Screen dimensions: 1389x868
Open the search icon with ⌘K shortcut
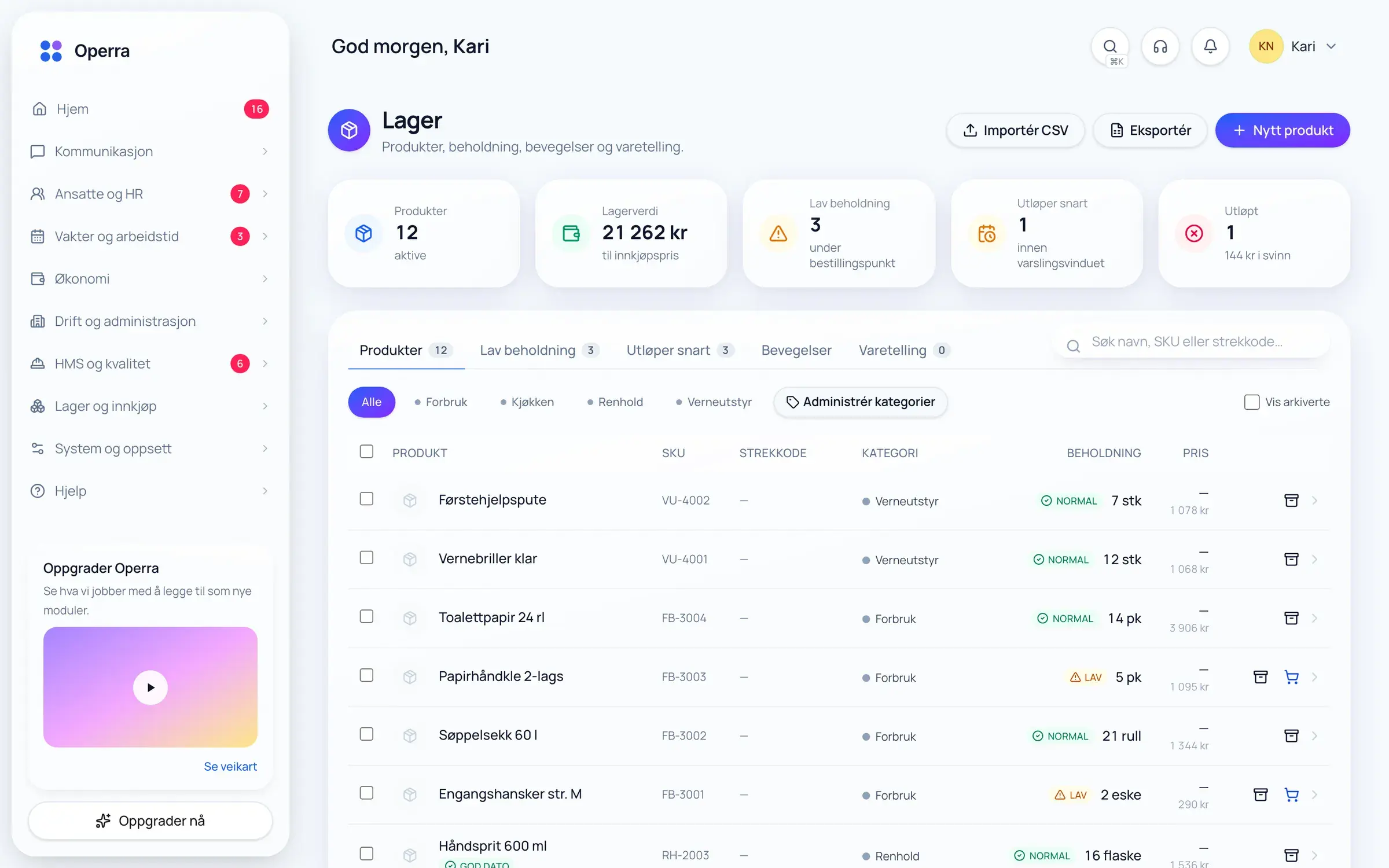coord(1109,46)
